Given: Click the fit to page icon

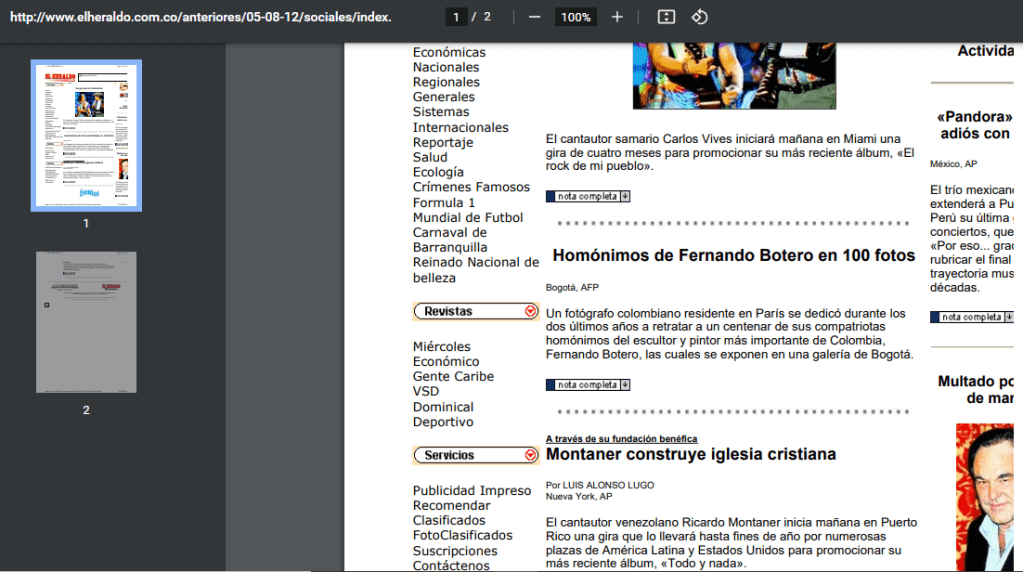Looking at the screenshot, I should [x=667, y=17].
